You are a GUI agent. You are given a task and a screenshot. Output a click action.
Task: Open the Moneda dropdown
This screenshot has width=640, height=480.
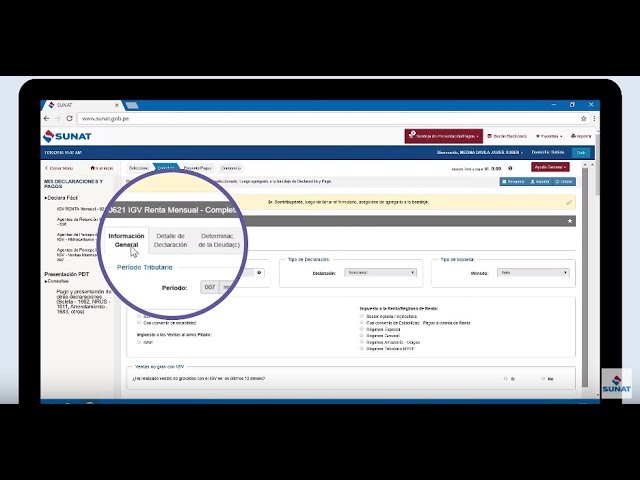tap(533, 273)
